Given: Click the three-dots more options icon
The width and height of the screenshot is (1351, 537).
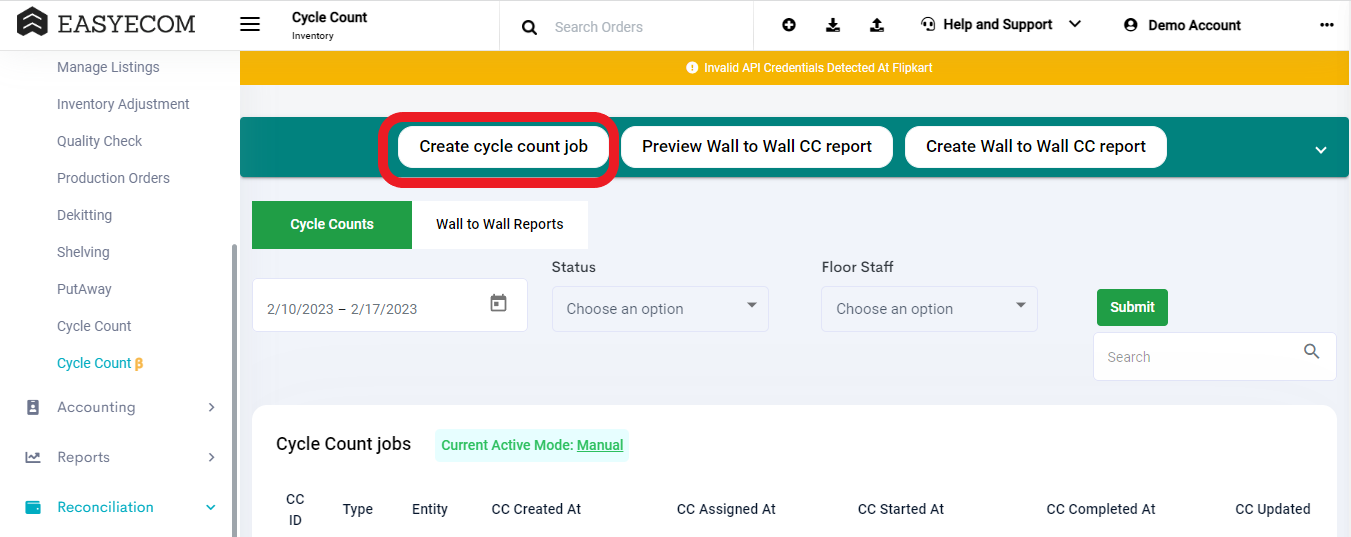Looking at the screenshot, I should point(1327,25).
